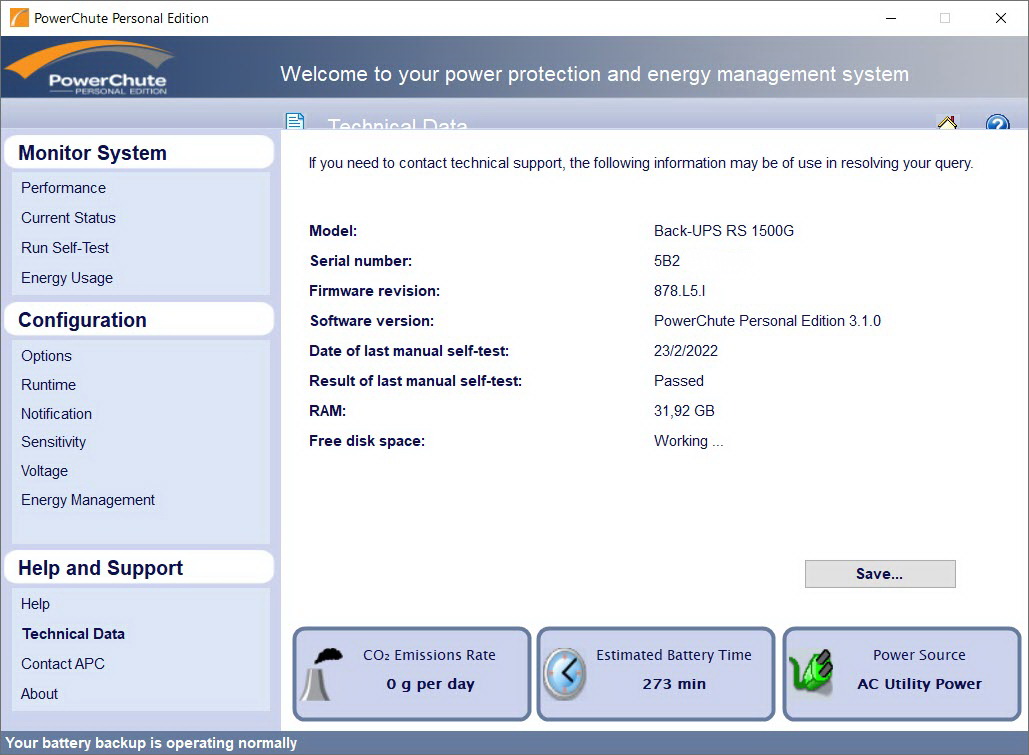
Task: Click the 'Free disk space:' label
Action: coord(367,441)
